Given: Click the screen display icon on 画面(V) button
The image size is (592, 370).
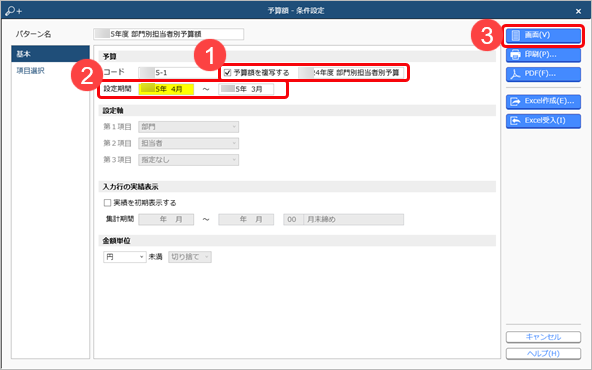Looking at the screenshot, I should (516, 35).
